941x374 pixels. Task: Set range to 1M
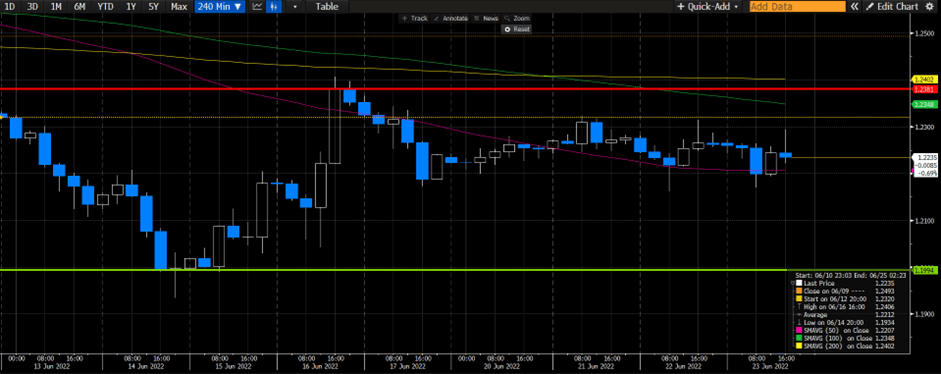pyautogui.click(x=56, y=7)
